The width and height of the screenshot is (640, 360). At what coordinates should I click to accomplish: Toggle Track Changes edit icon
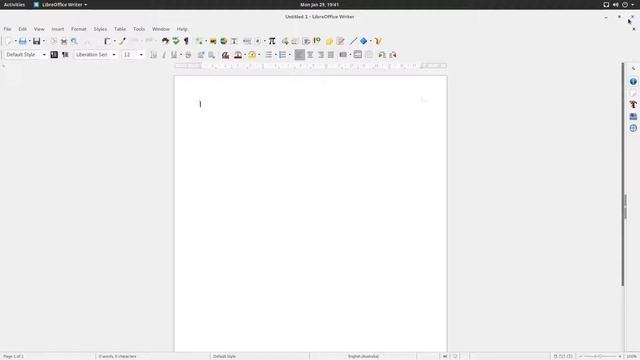coord(340,41)
